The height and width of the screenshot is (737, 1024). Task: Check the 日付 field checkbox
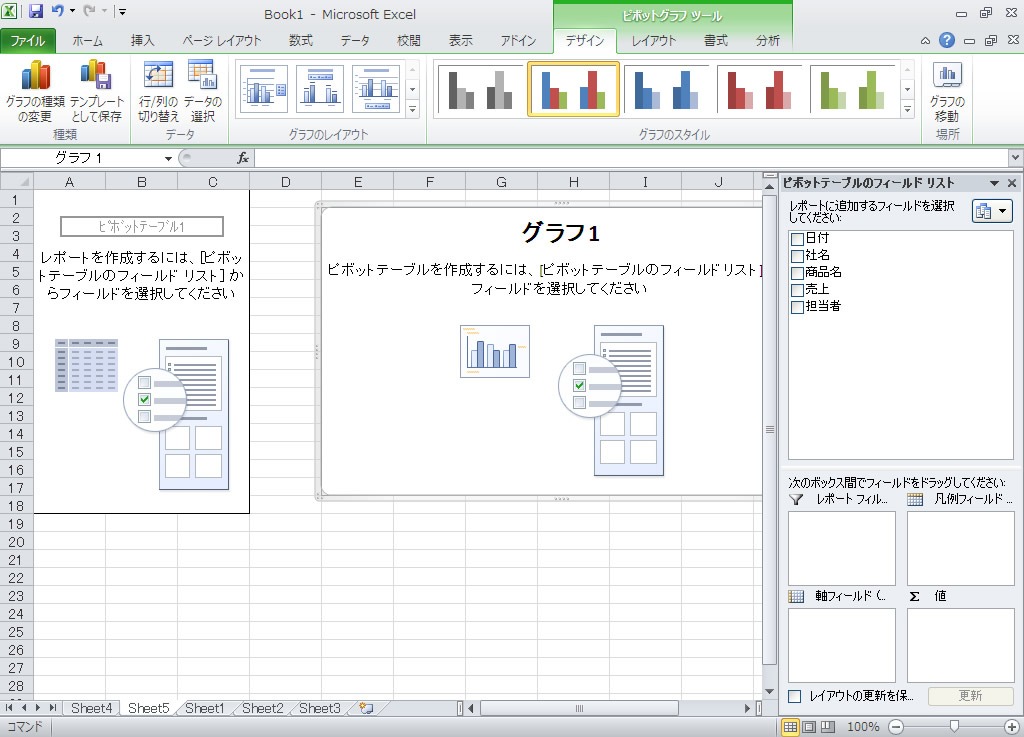click(x=797, y=239)
